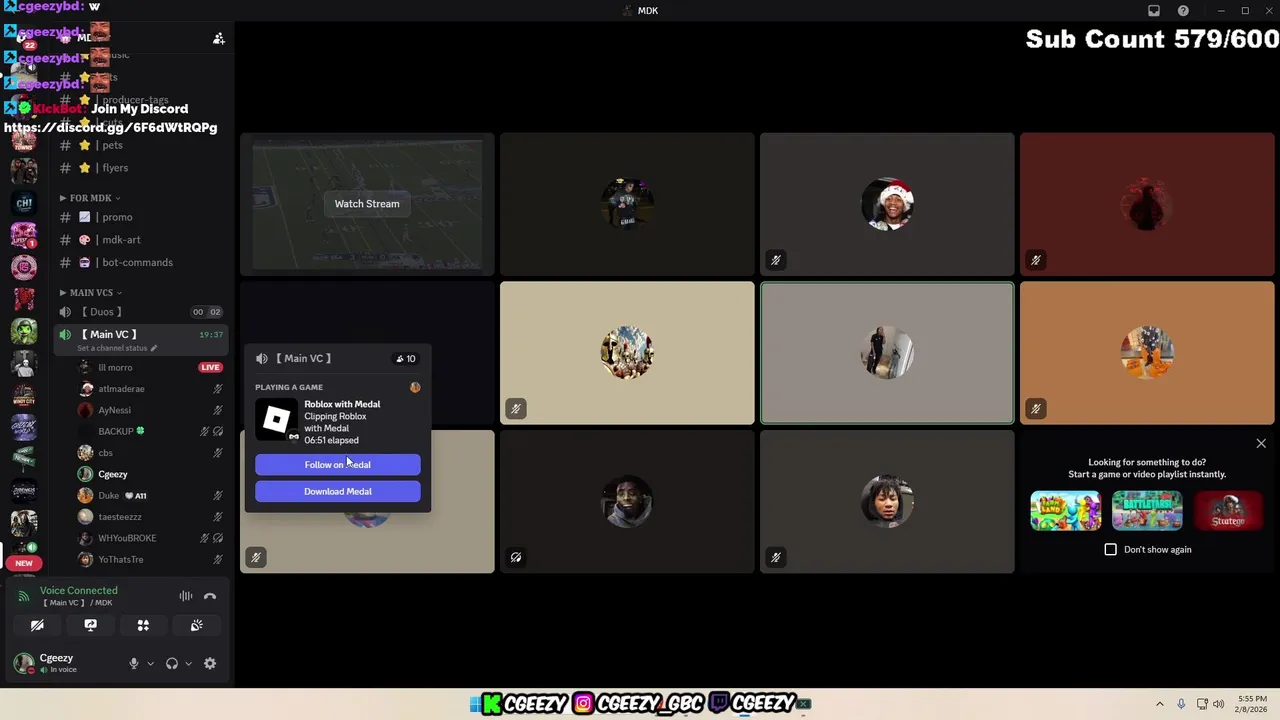Click taskbar microphone tray icon
The image size is (1280, 720).
pyautogui.click(x=1181, y=704)
